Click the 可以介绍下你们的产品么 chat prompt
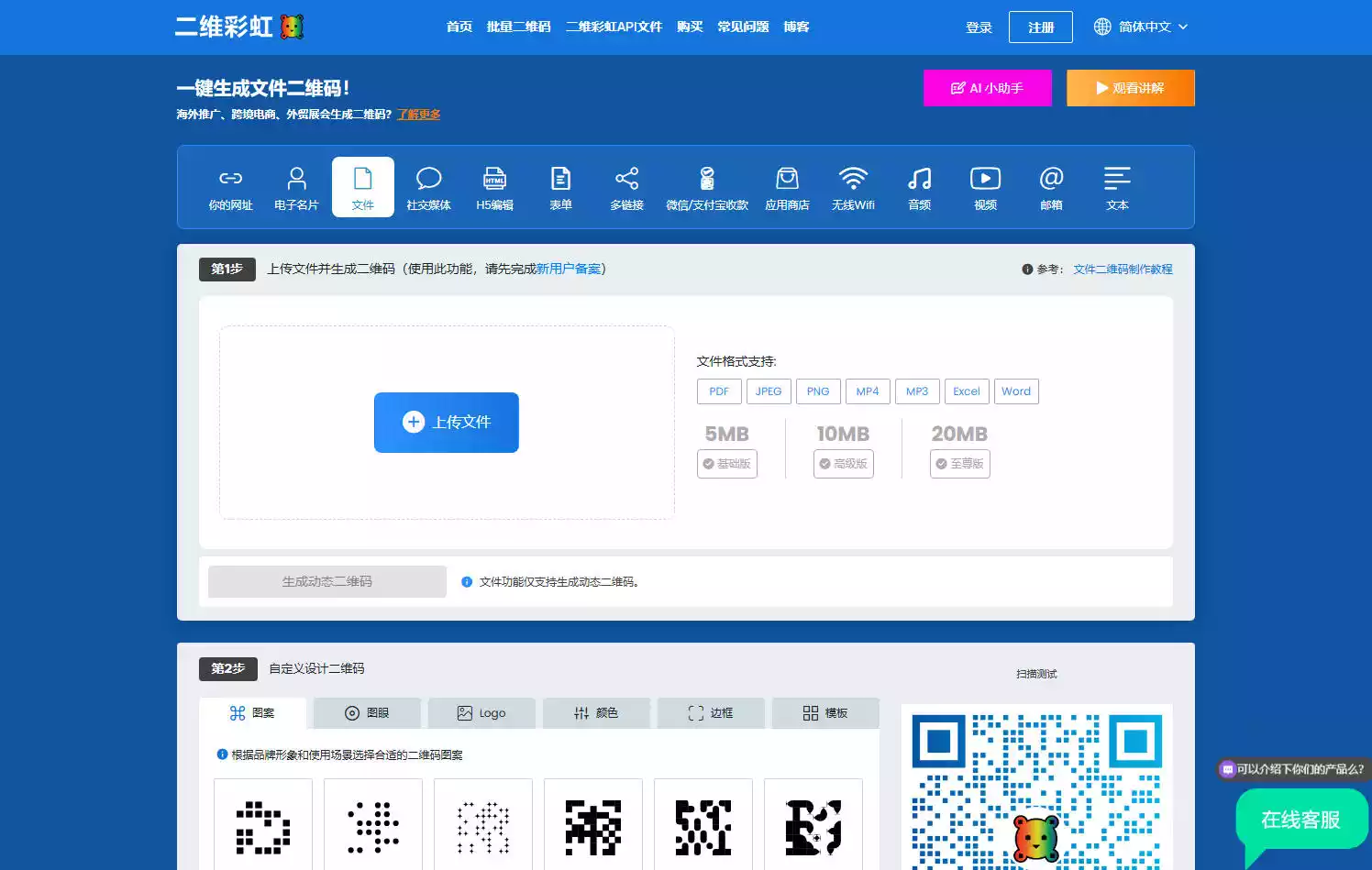 (x=1293, y=769)
